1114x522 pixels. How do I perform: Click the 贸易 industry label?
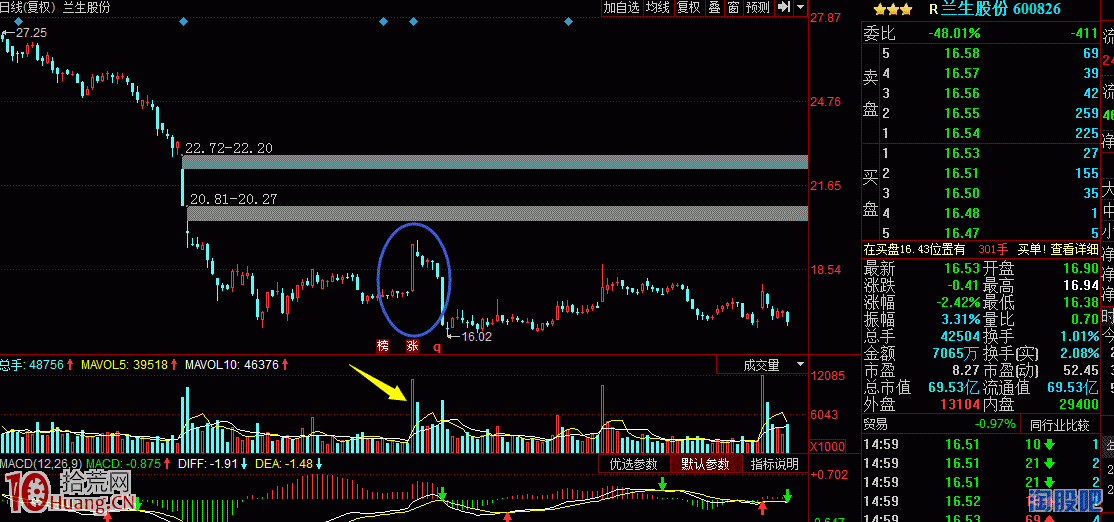[875, 425]
